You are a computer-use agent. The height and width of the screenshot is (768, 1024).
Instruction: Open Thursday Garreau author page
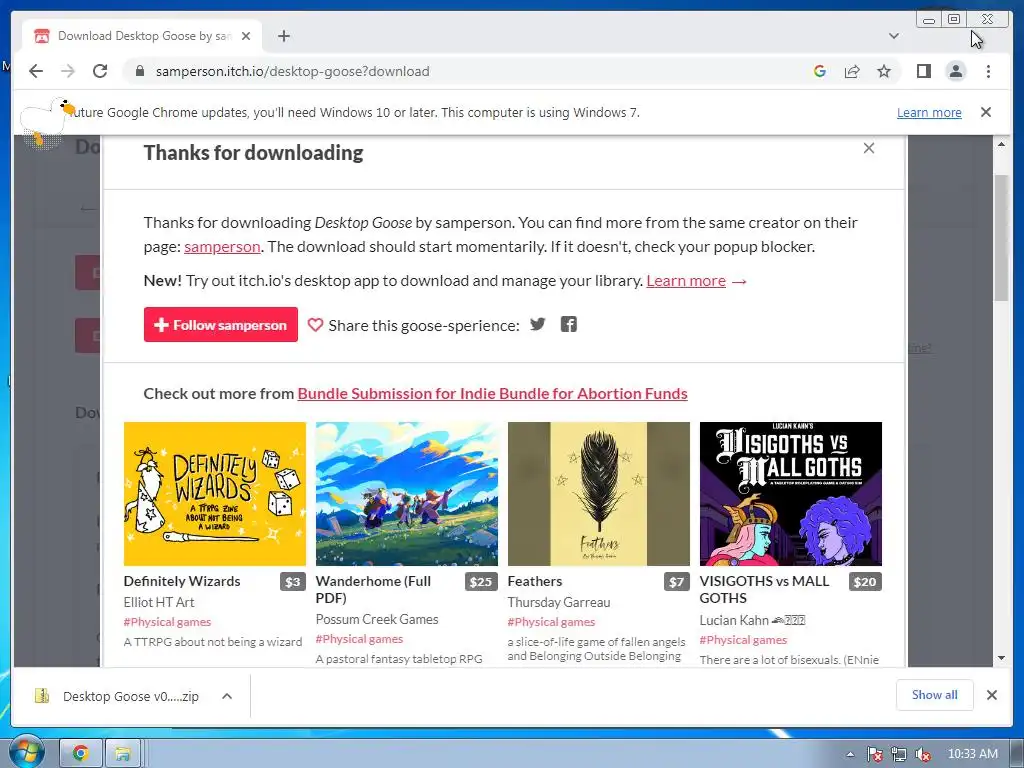coord(559,602)
